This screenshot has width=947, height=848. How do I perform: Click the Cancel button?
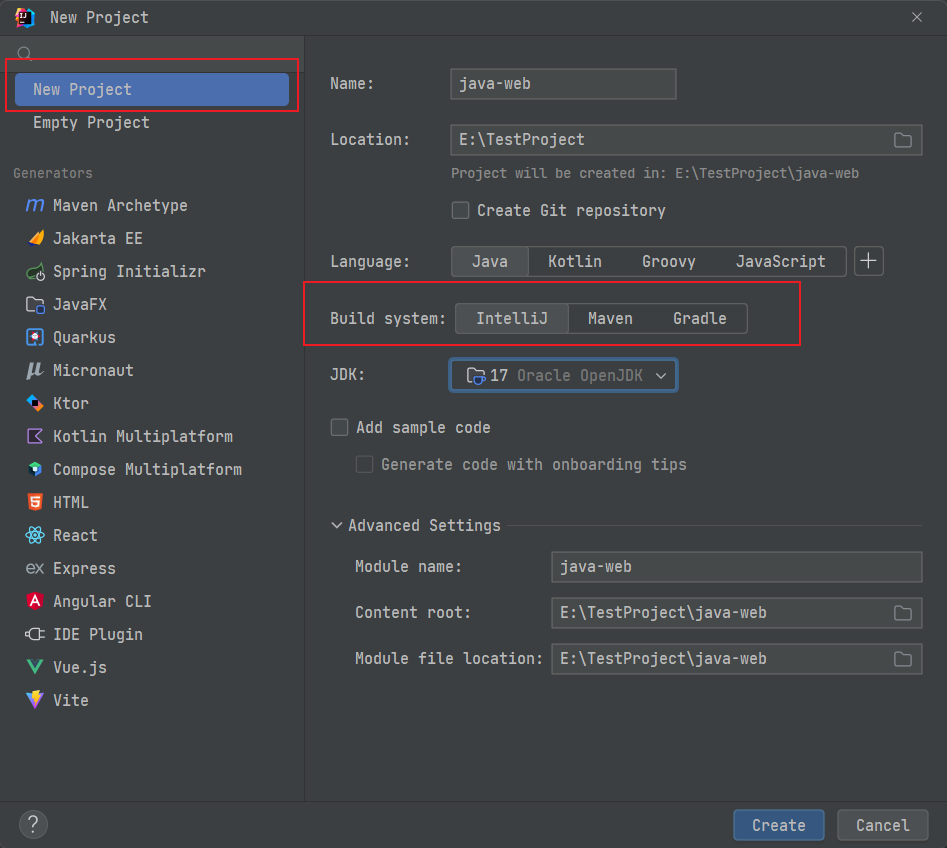(882, 825)
